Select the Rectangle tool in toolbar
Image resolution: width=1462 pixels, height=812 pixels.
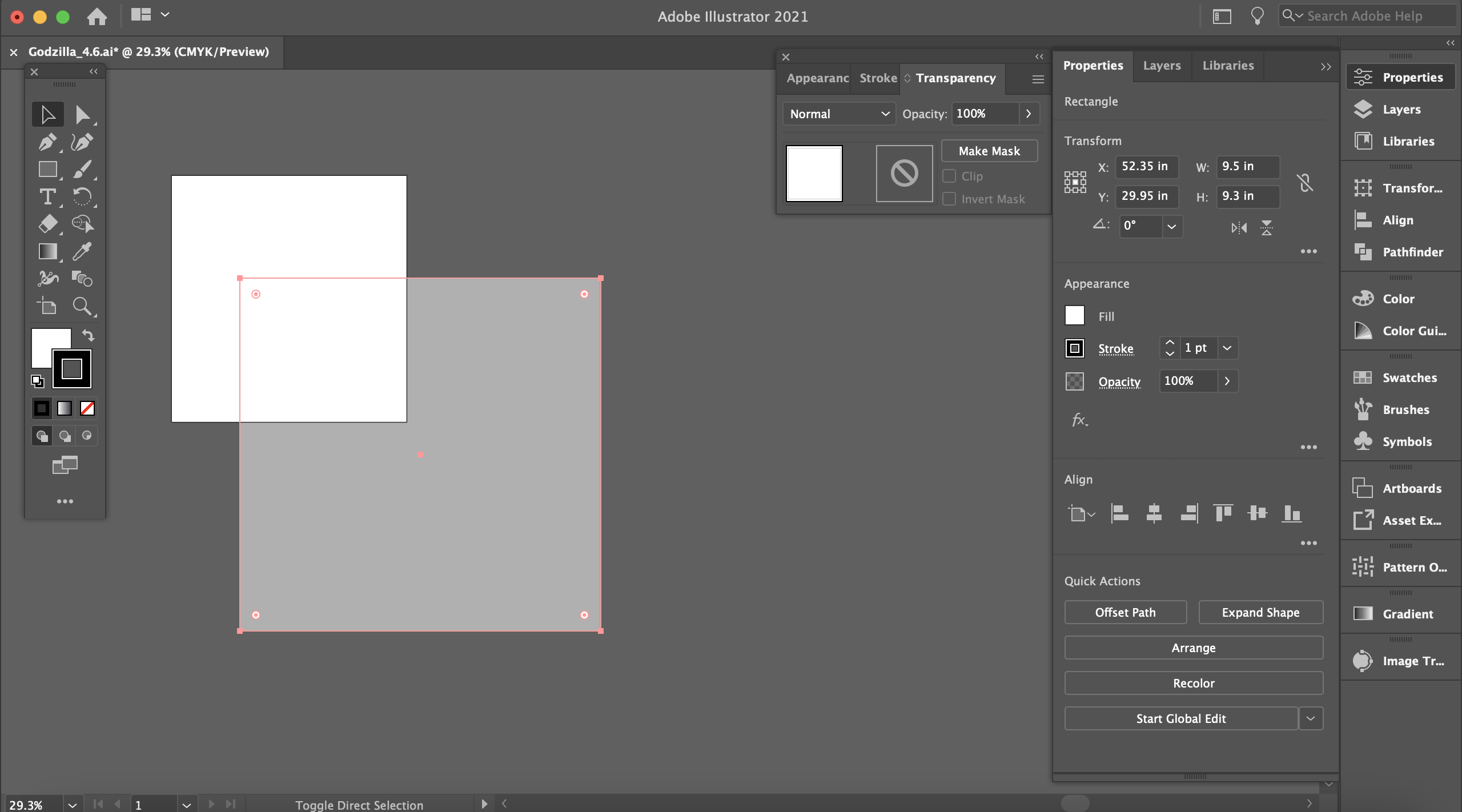[x=47, y=168]
